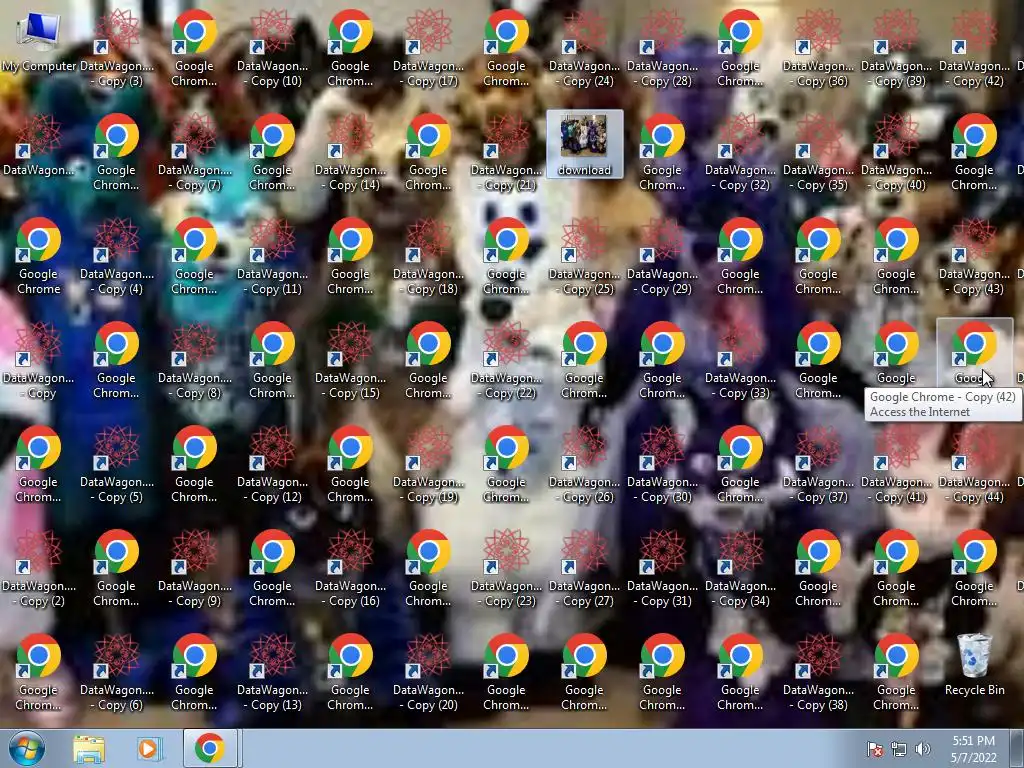
Task: Click DataWagon - Copy (44) shortcut
Action: click(975, 462)
